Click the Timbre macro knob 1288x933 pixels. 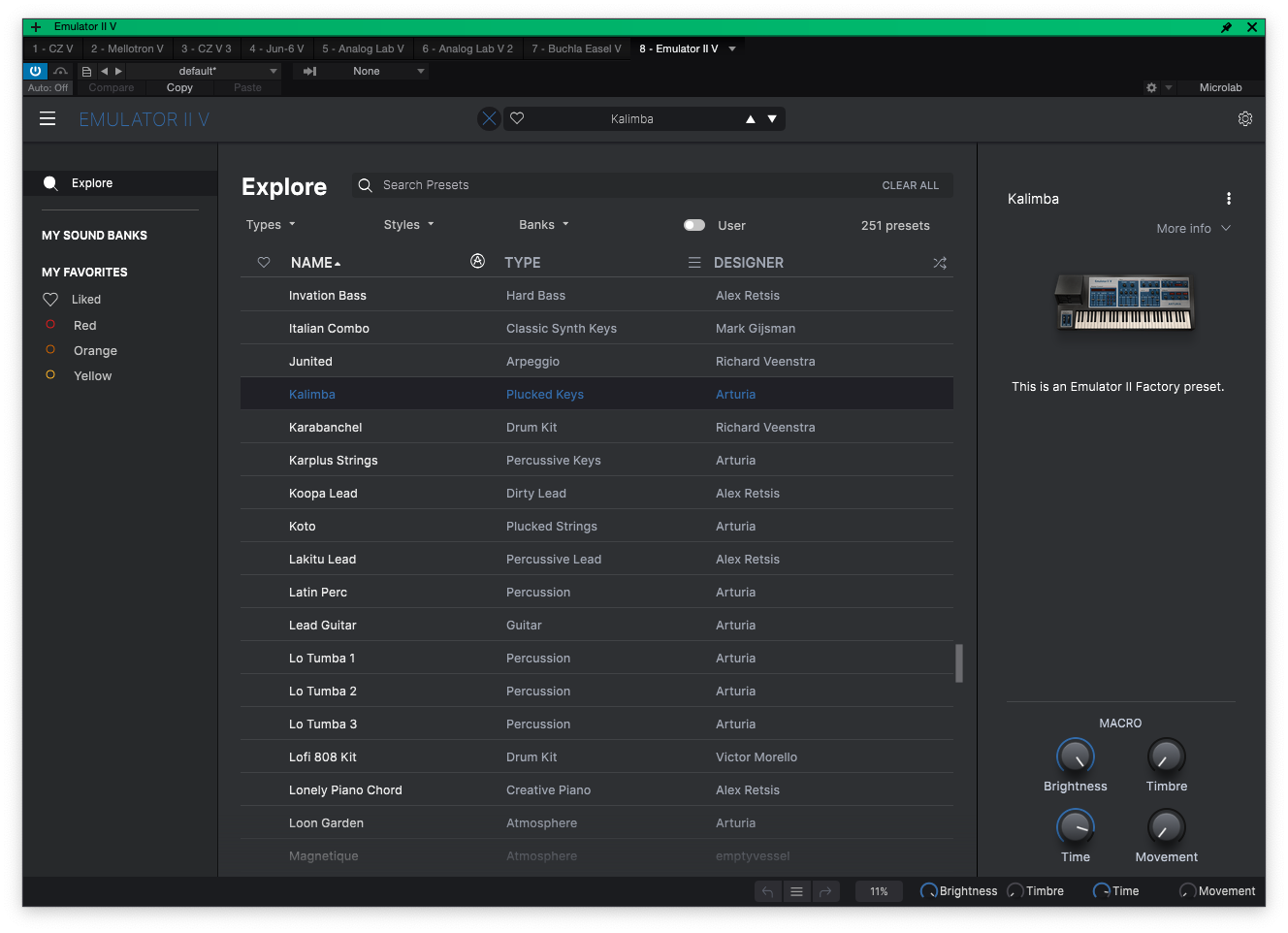(x=1166, y=756)
